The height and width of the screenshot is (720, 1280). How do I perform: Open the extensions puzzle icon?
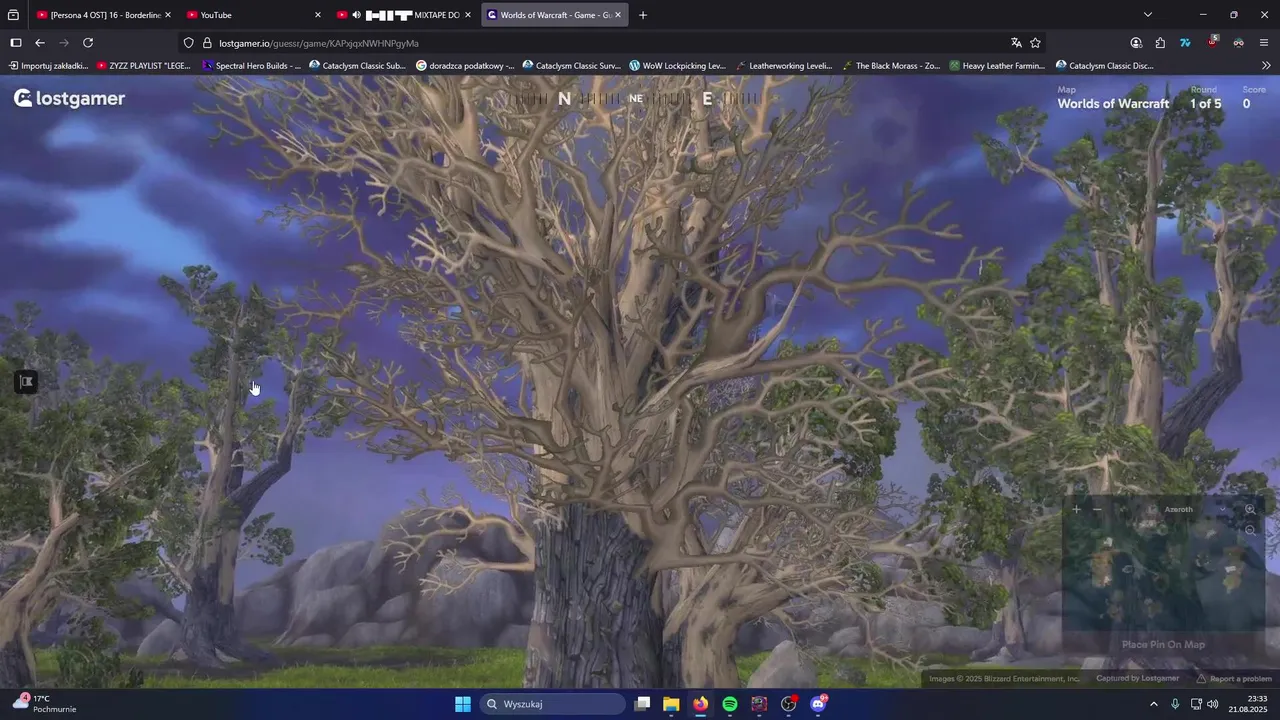click(1160, 43)
